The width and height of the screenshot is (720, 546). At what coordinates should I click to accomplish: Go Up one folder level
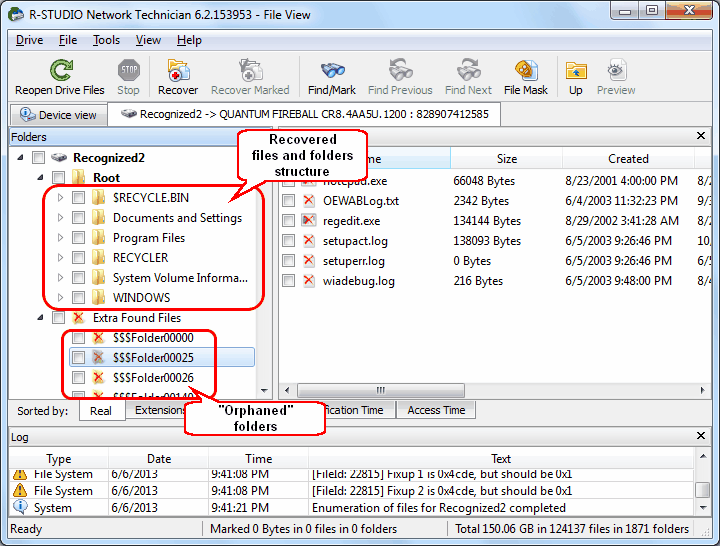point(576,71)
